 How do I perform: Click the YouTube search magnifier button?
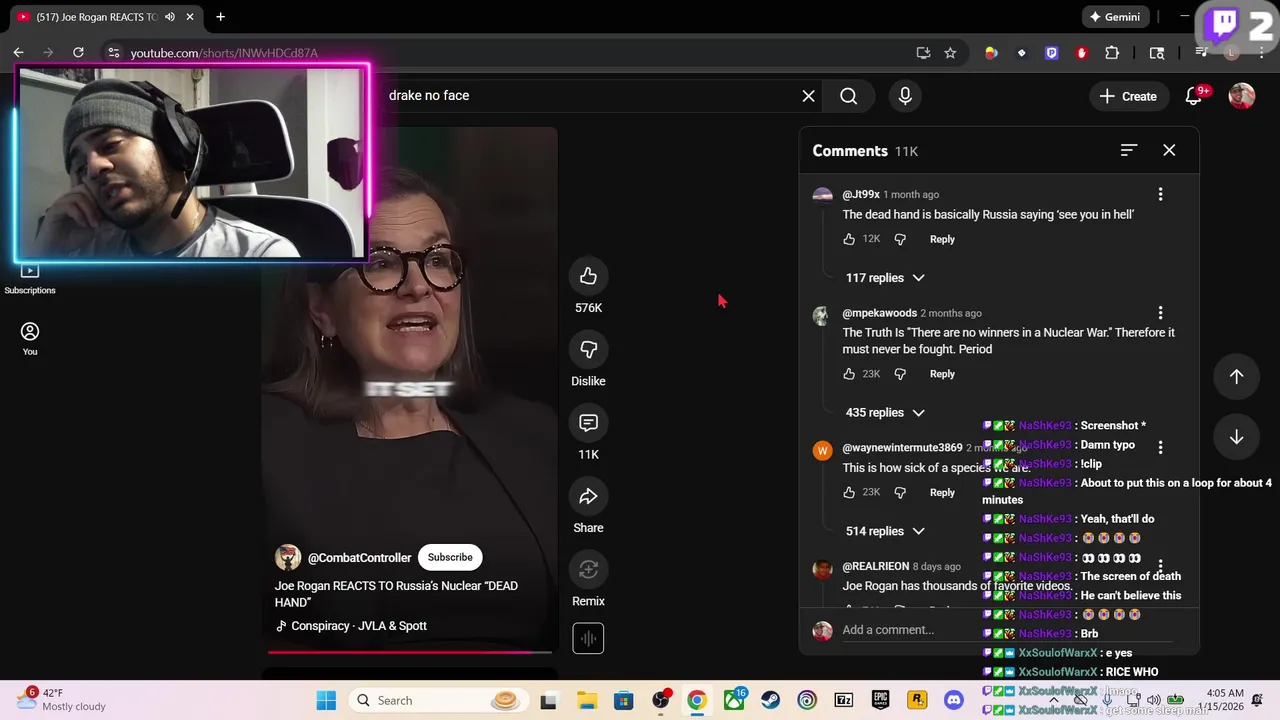848,96
